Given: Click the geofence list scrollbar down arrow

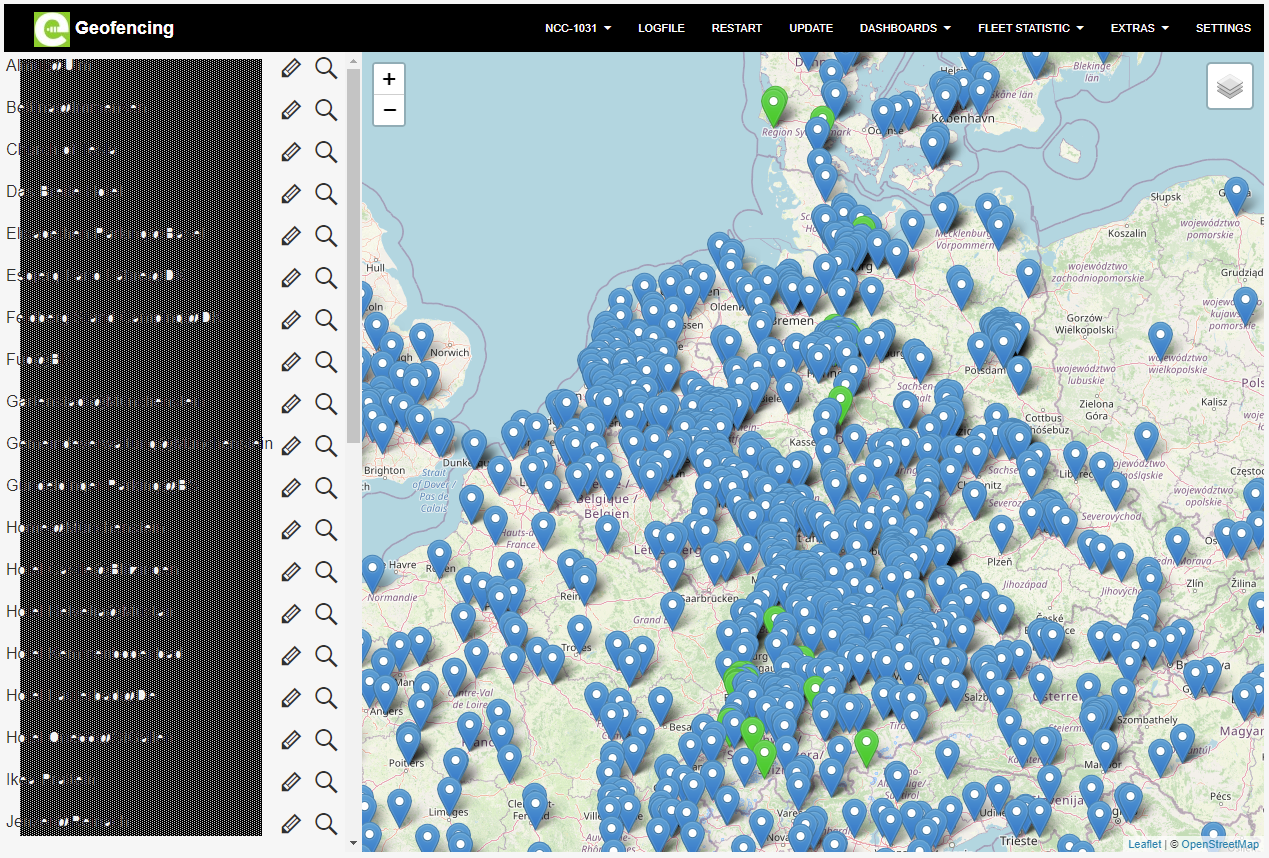Looking at the screenshot, I should (352, 843).
